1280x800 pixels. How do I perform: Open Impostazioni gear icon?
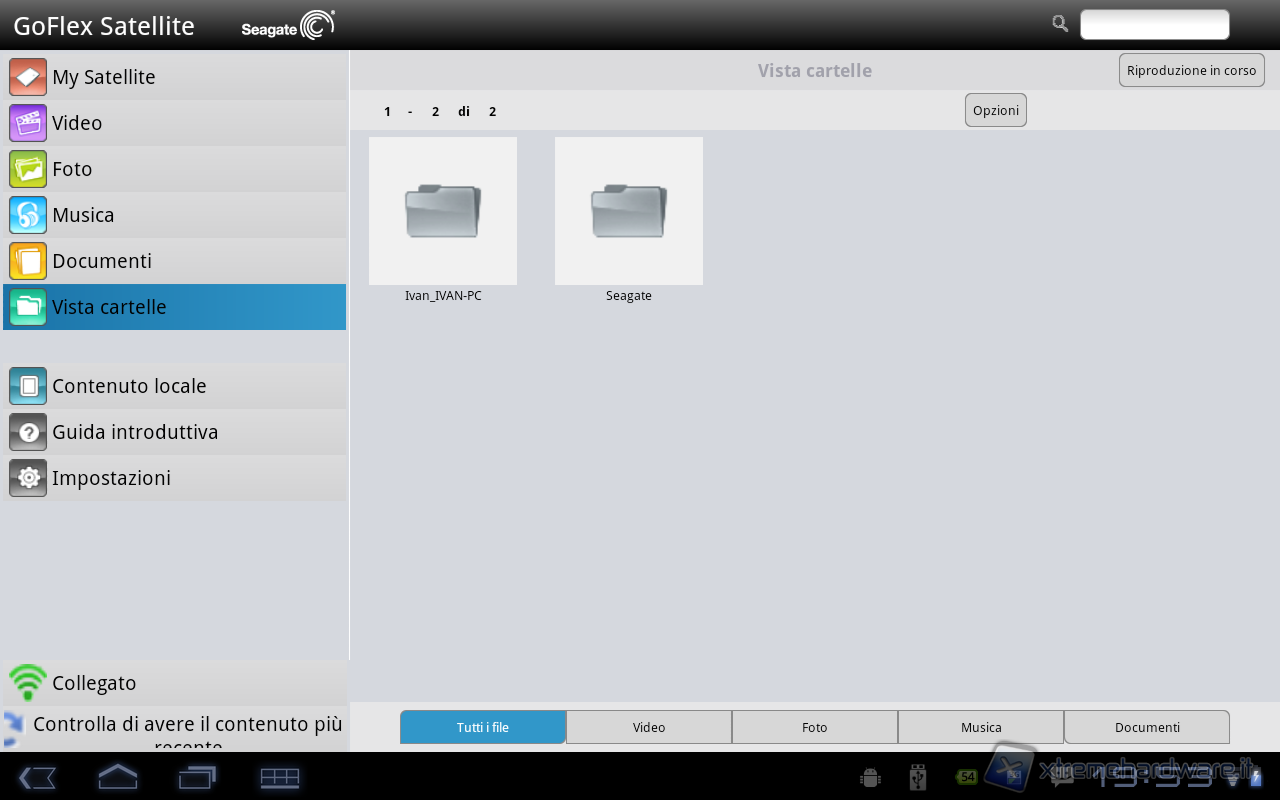coord(28,478)
